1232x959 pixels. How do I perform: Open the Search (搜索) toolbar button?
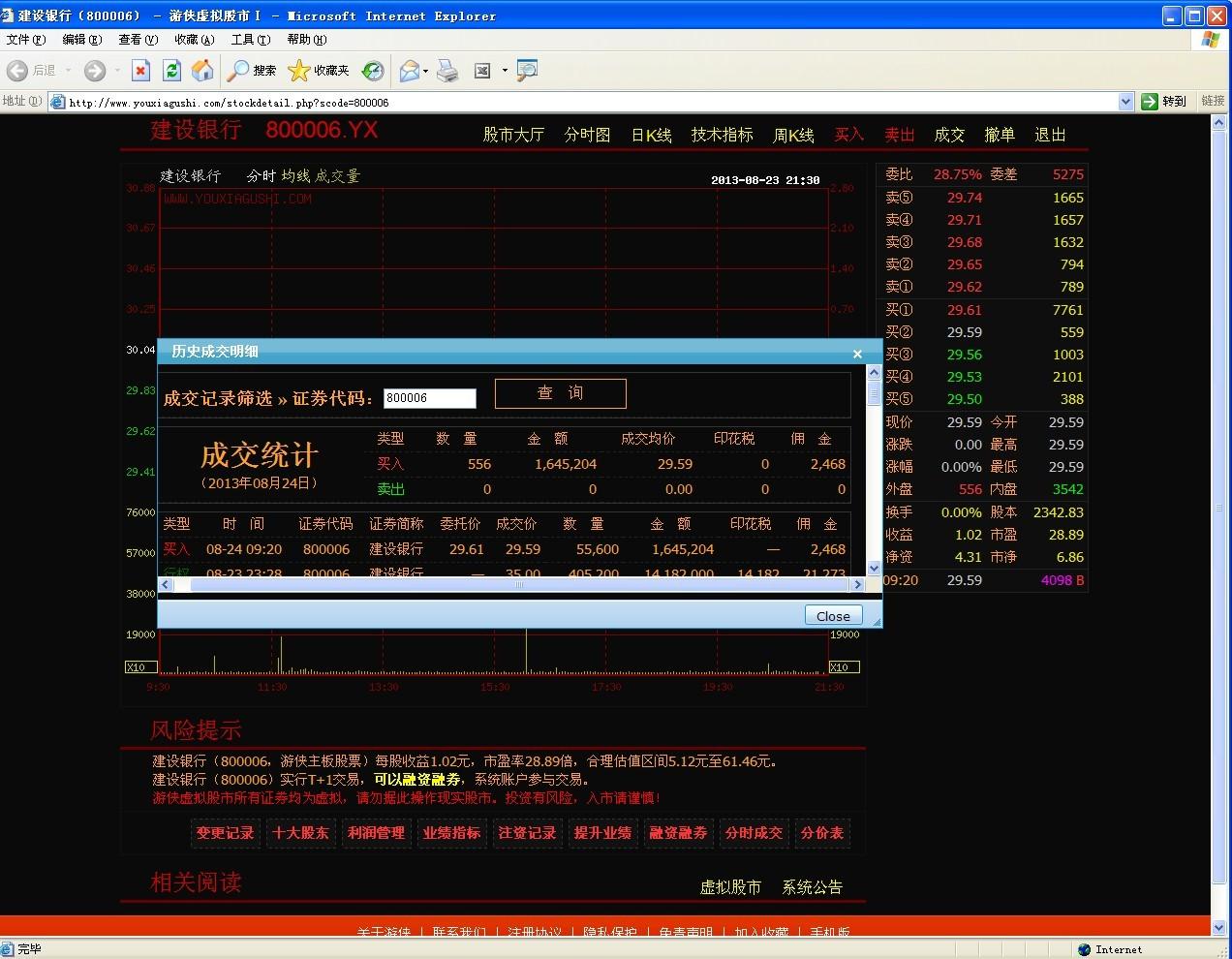pos(252,71)
